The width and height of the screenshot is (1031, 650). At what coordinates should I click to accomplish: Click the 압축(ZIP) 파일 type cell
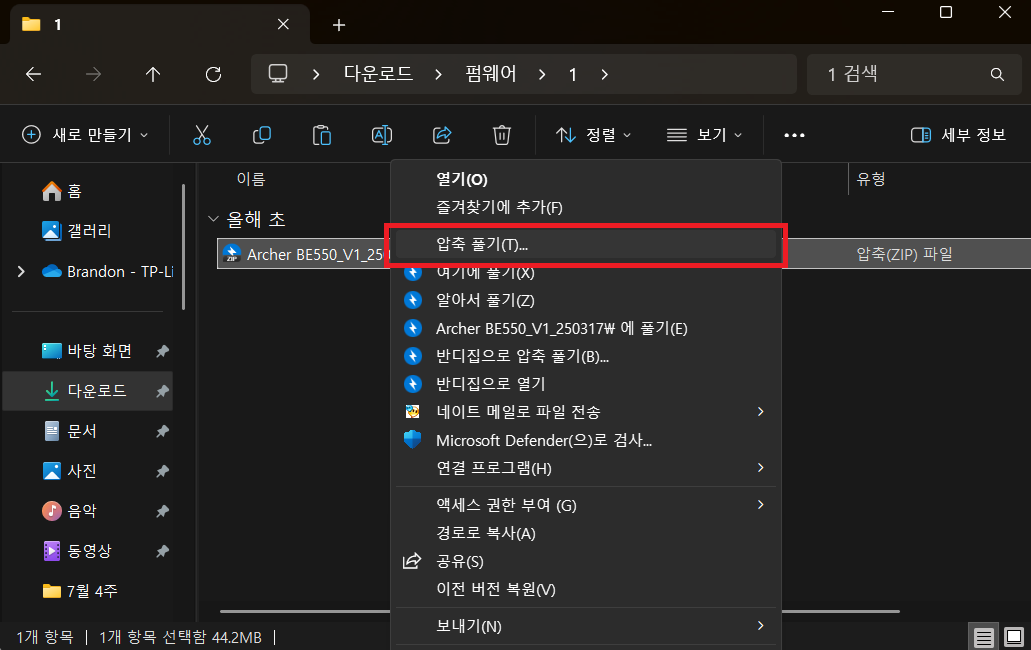(x=904, y=254)
